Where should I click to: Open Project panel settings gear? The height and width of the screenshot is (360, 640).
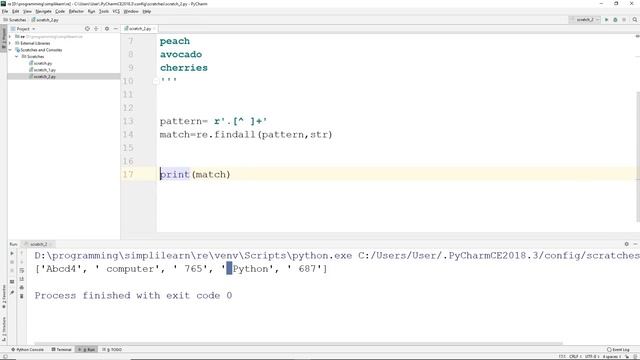coord(107,29)
